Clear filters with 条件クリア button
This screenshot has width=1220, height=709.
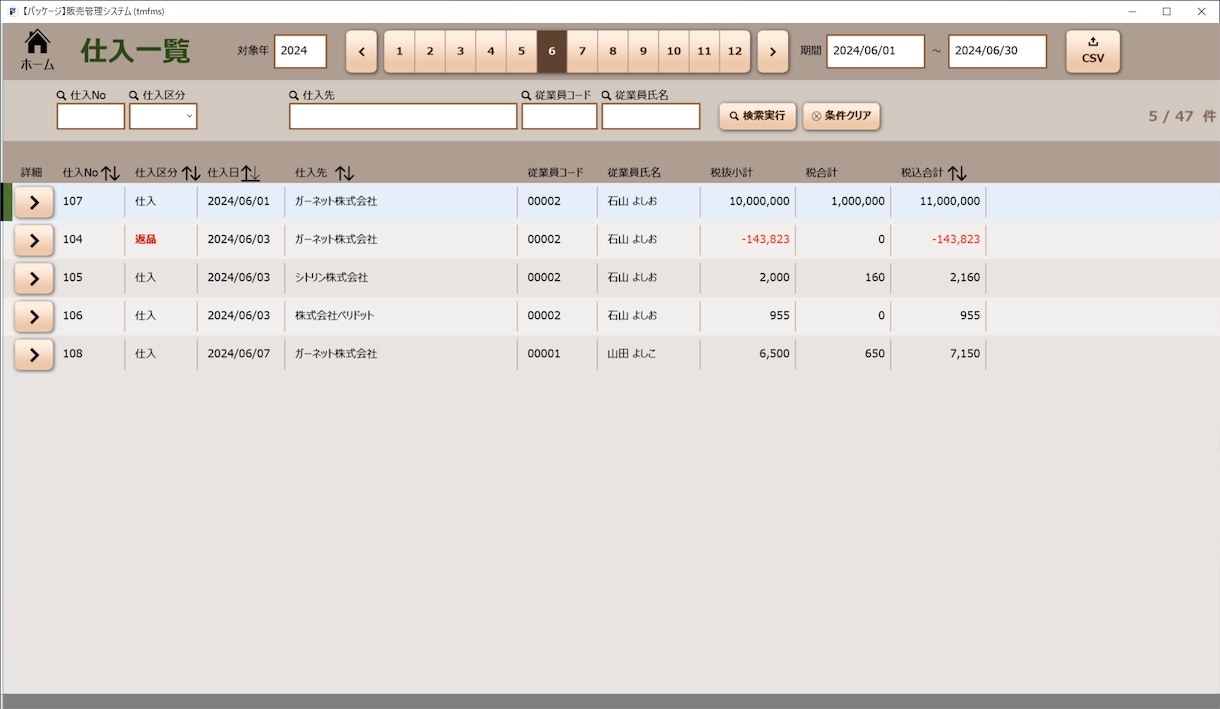click(x=841, y=116)
